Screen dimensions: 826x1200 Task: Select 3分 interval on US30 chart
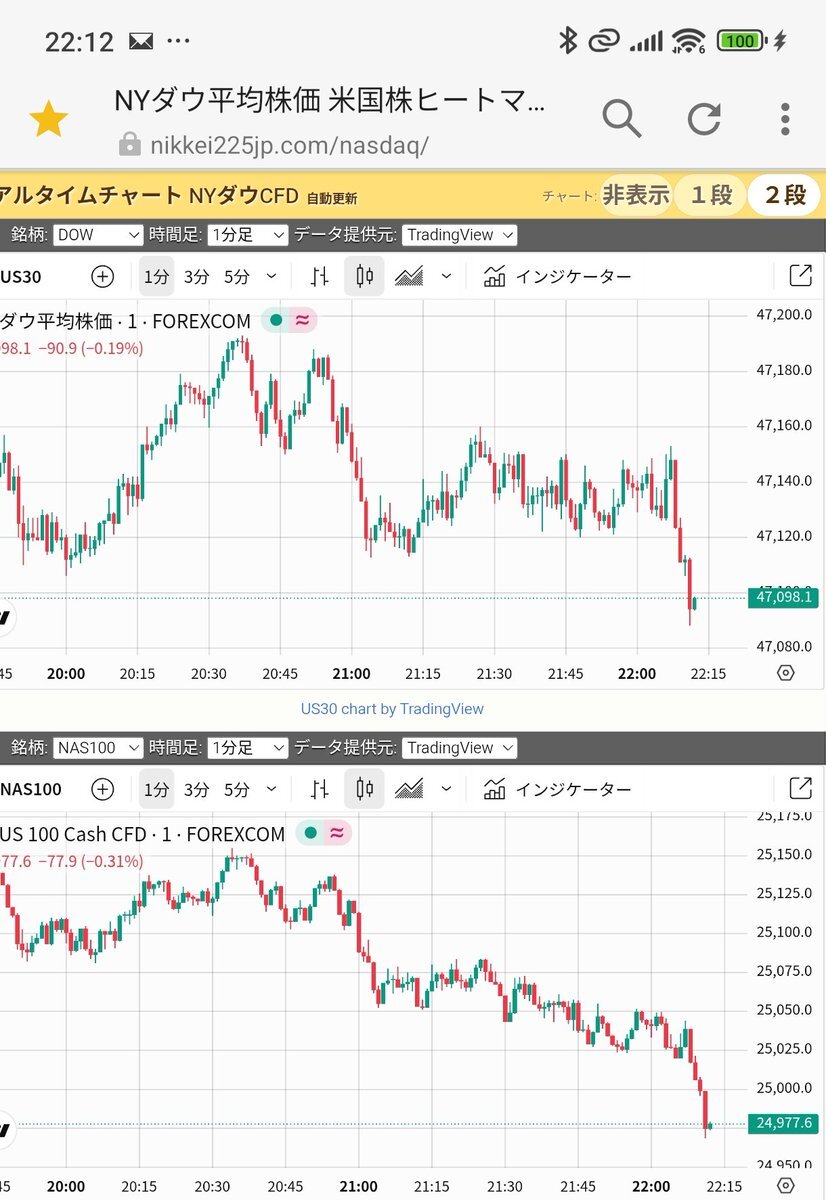[196, 277]
